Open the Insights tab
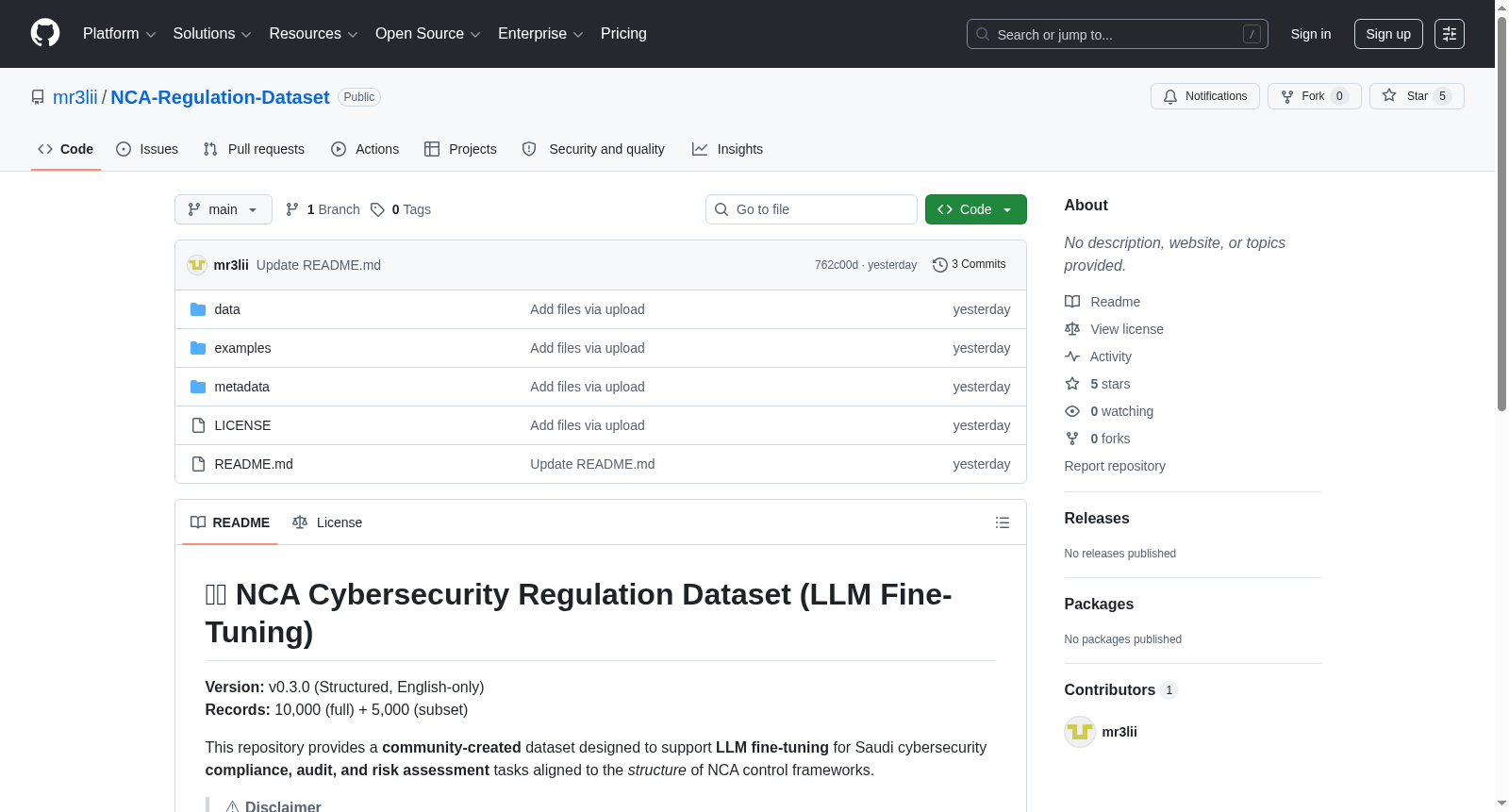 pos(727,149)
